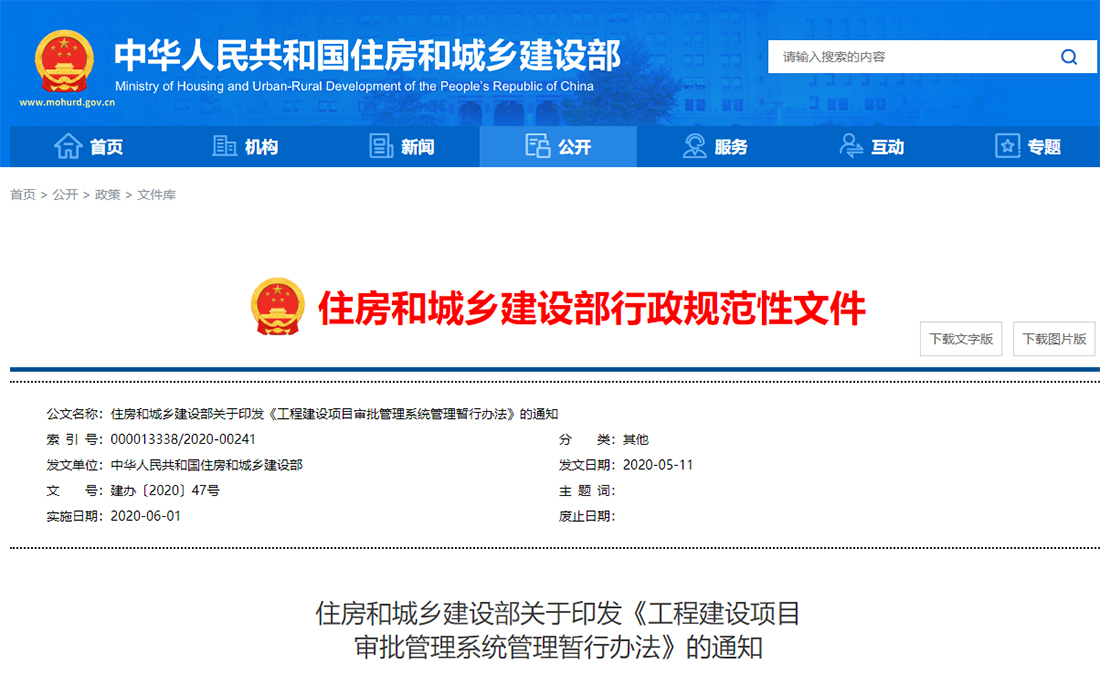Click the search magnifier icon
Viewport: 1100px width, 696px height.
(x=1068, y=57)
